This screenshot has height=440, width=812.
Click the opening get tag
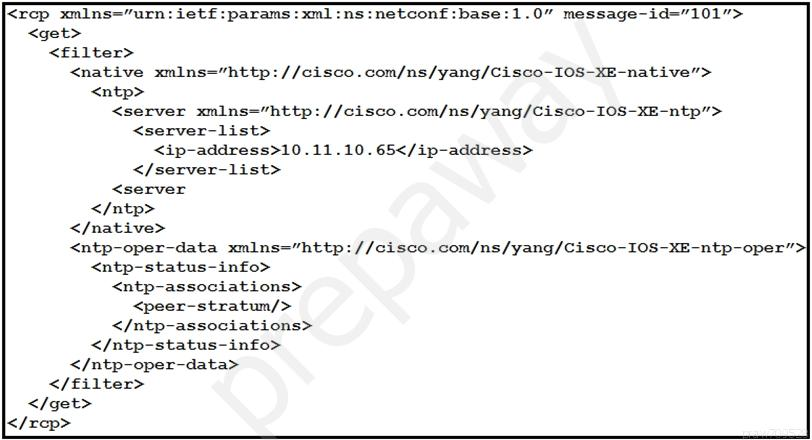click(55, 34)
